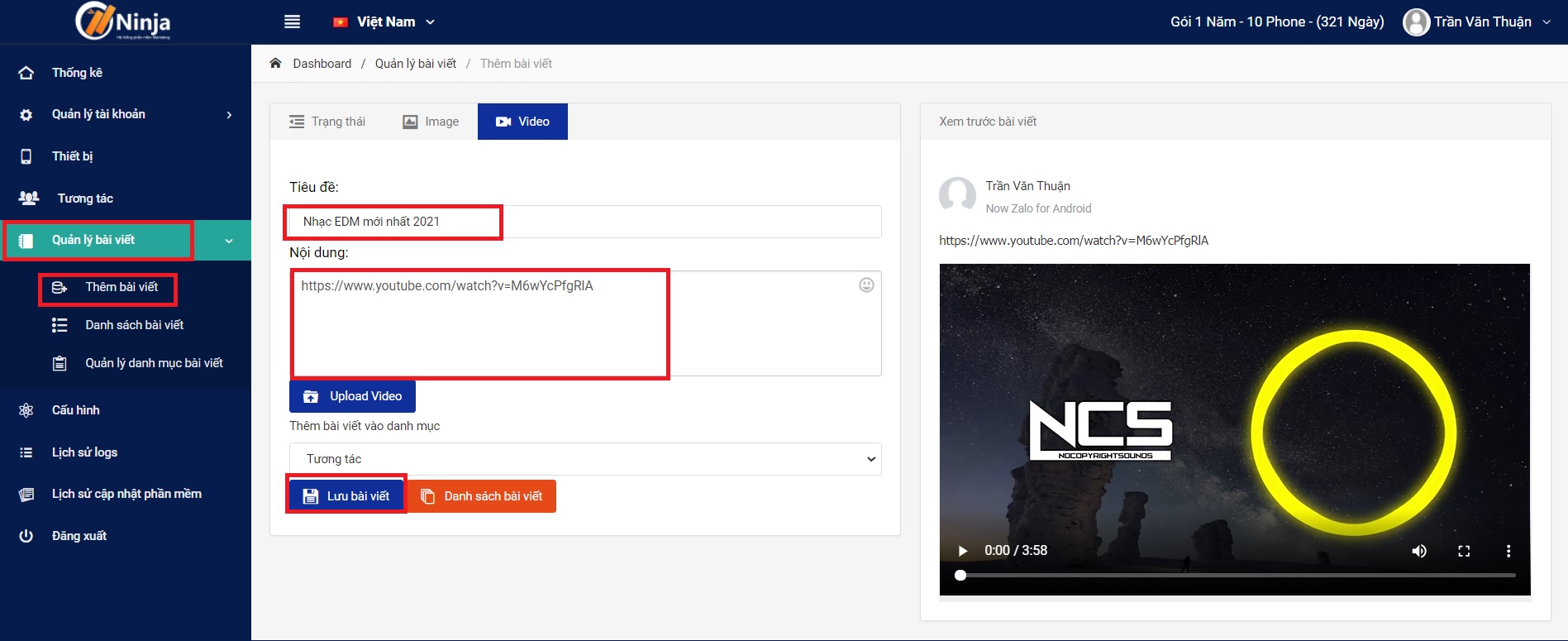Click the Ninja logo
The image size is (1568, 641).
tap(123, 21)
